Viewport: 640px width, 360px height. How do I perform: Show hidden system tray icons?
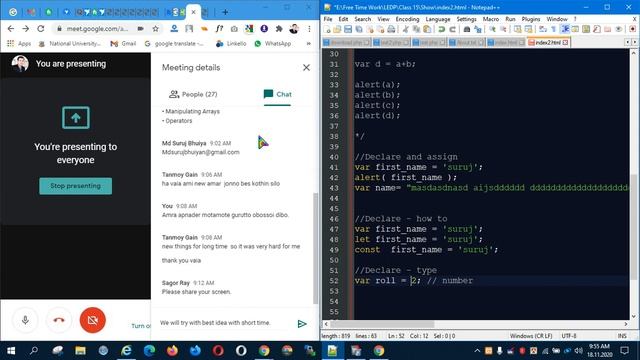[477, 351]
